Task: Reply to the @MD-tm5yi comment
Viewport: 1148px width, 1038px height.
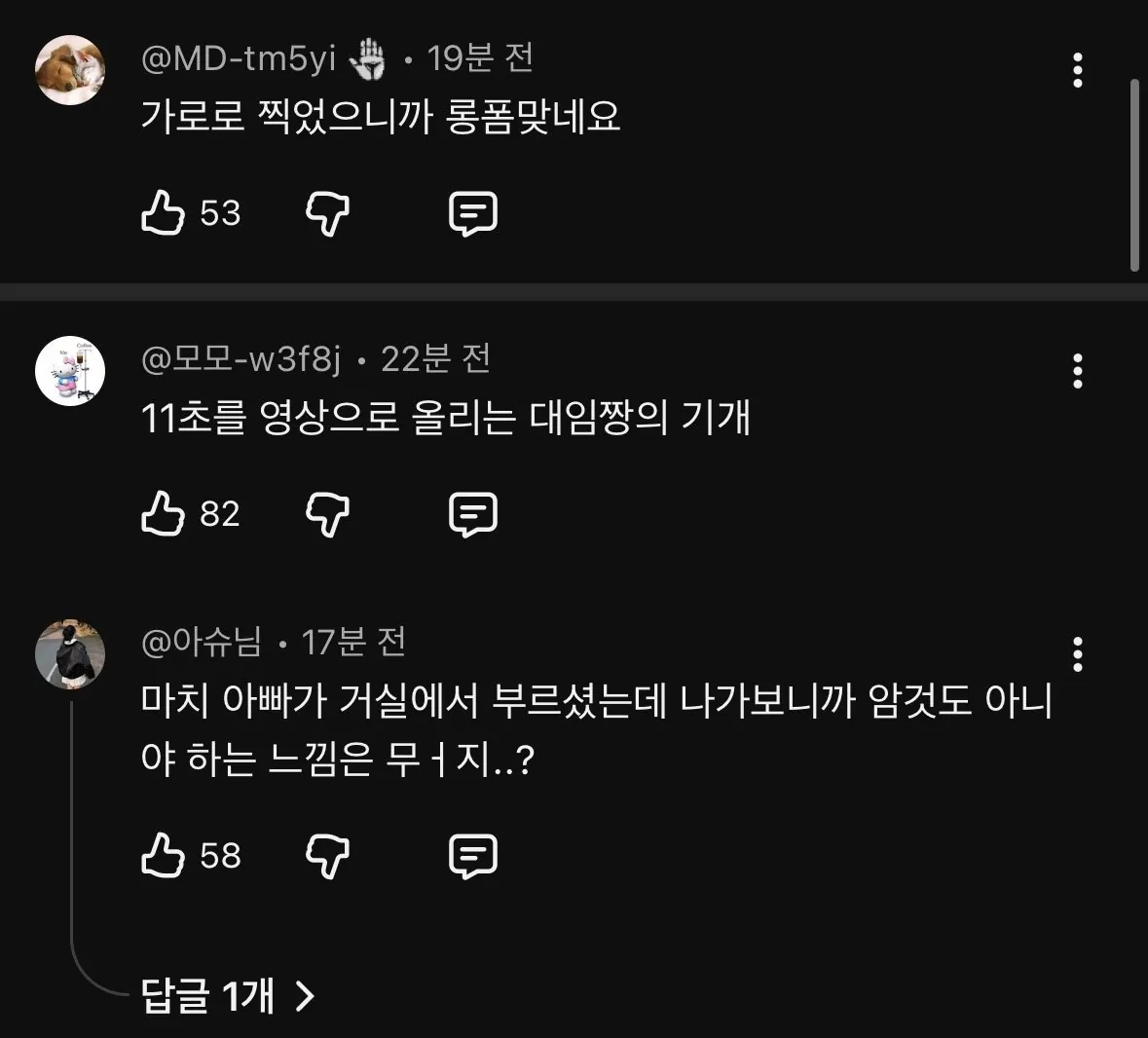Action: 473,213
